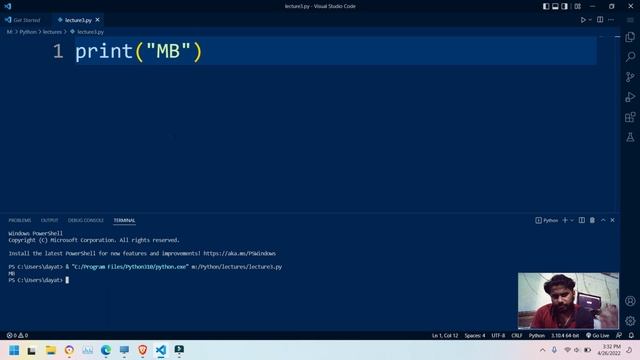Open the Testing flask view
Screen dimensions: 640x360
tap(630, 137)
